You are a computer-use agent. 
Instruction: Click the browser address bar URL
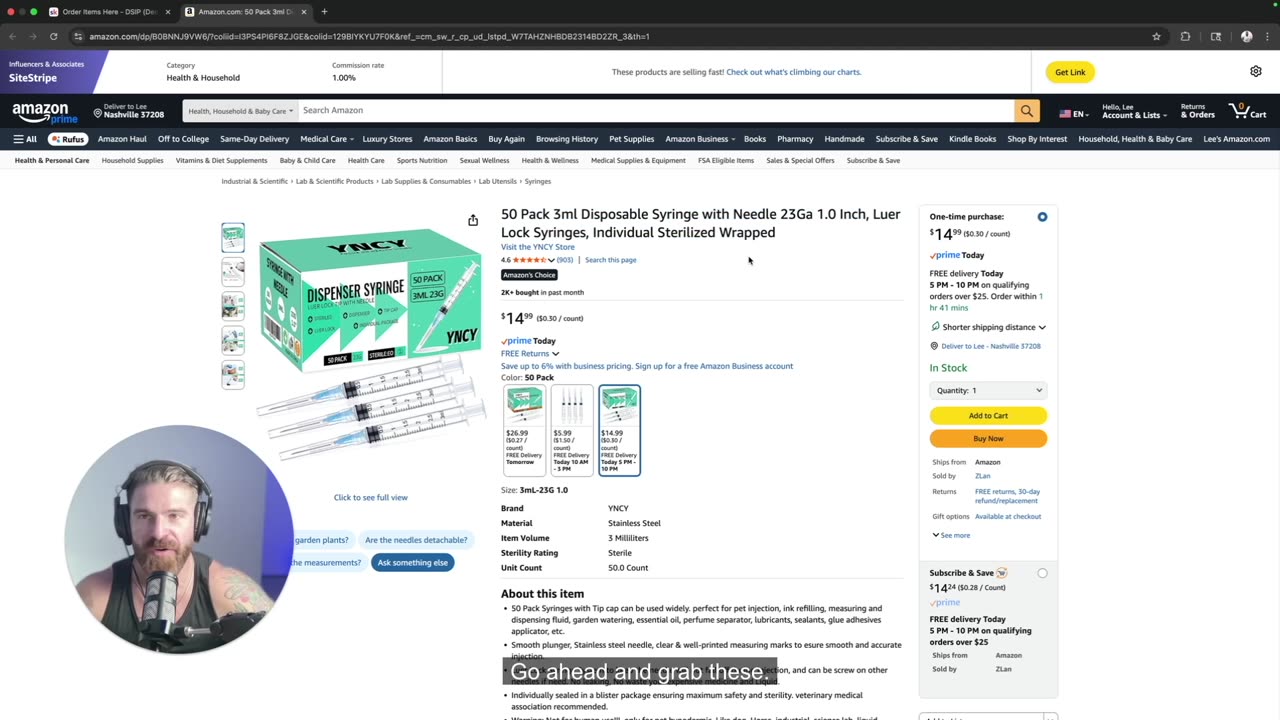369,36
